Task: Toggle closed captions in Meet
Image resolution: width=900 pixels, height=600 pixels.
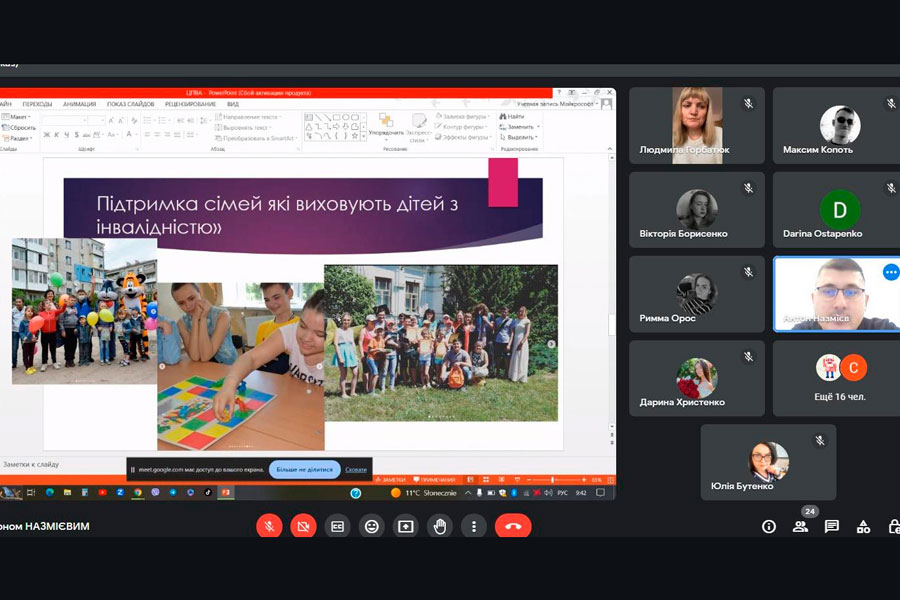Action: pos(337,526)
